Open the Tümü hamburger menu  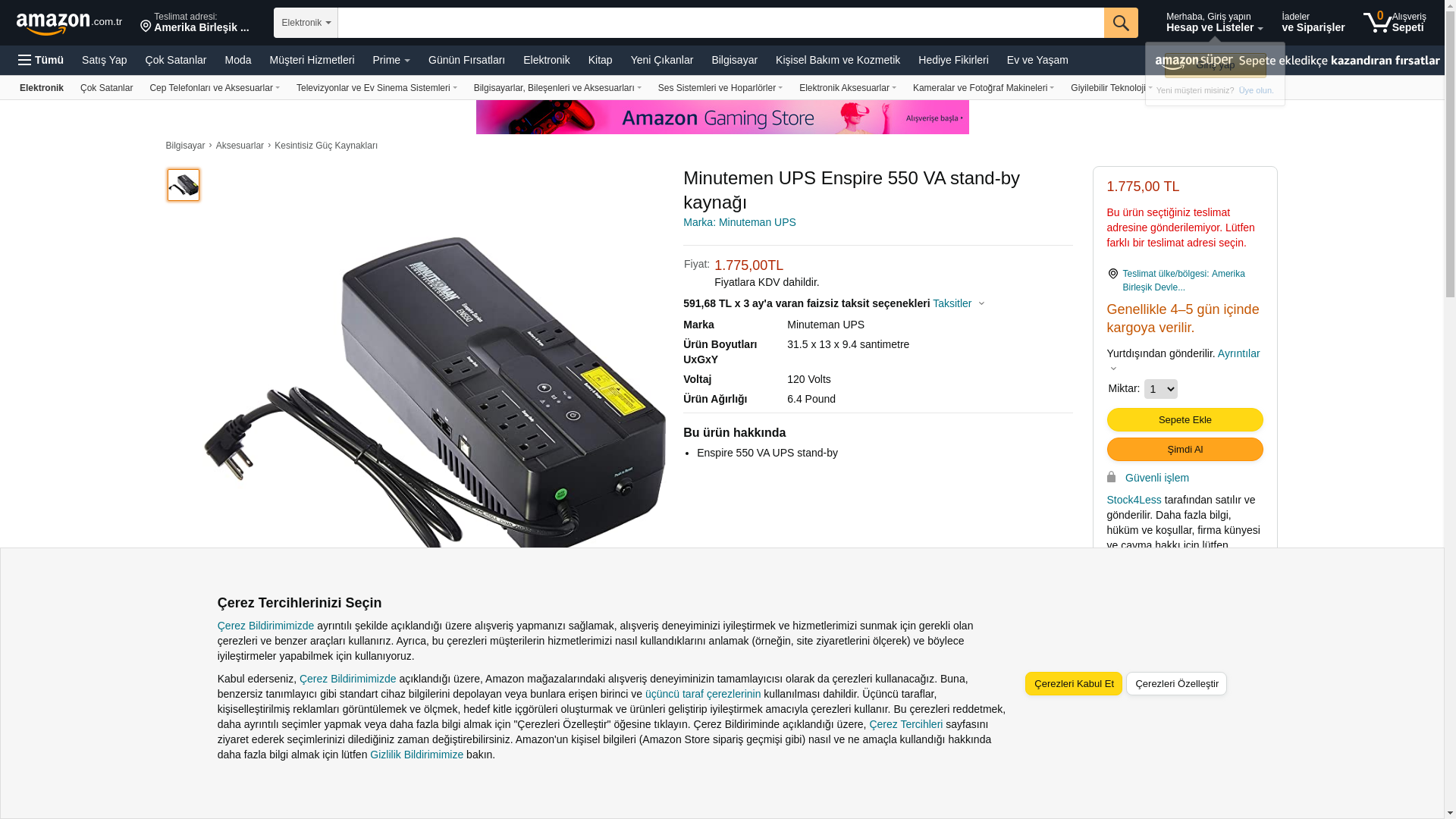pyautogui.click(x=41, y=60)
